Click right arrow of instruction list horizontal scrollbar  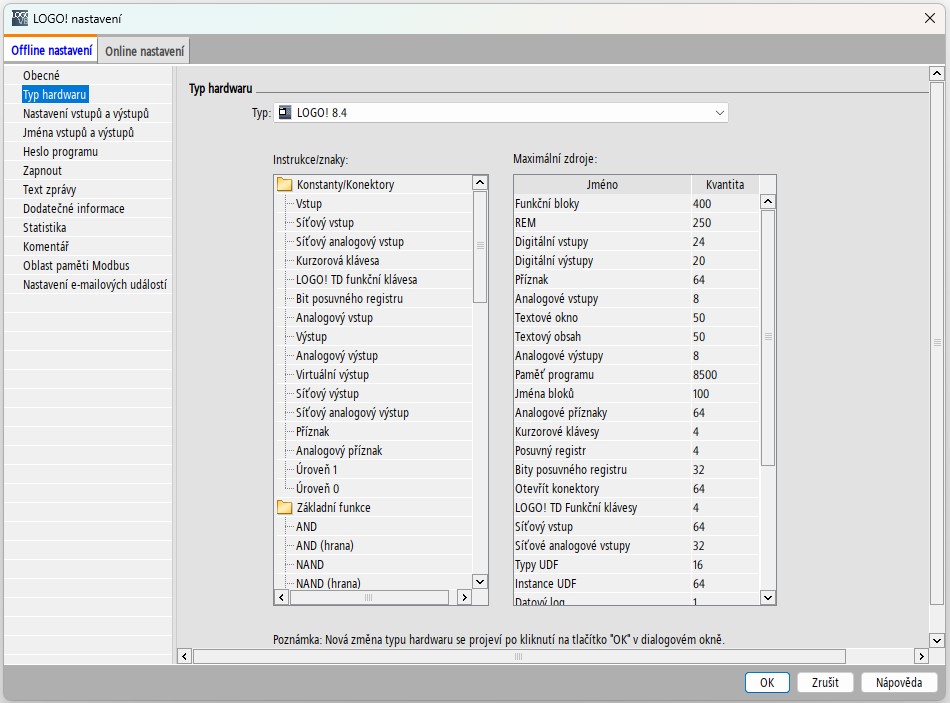(464, 597)
